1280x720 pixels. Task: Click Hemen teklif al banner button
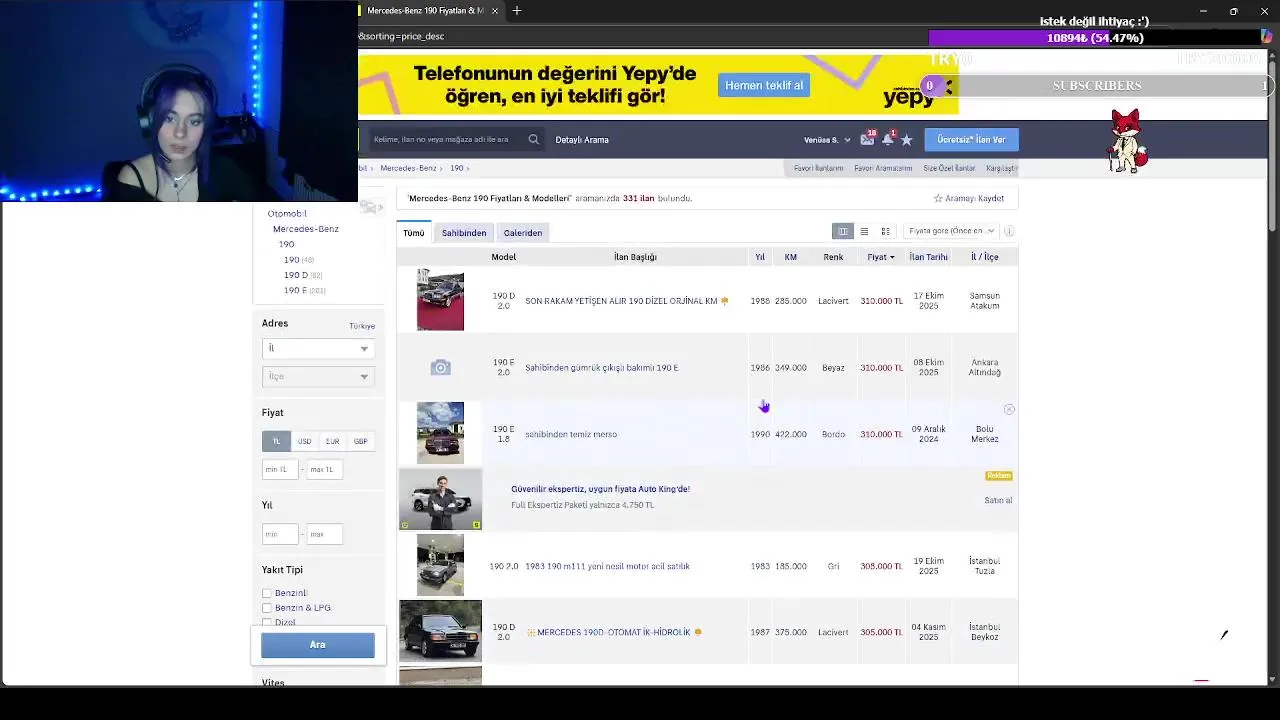pos(764,86)
